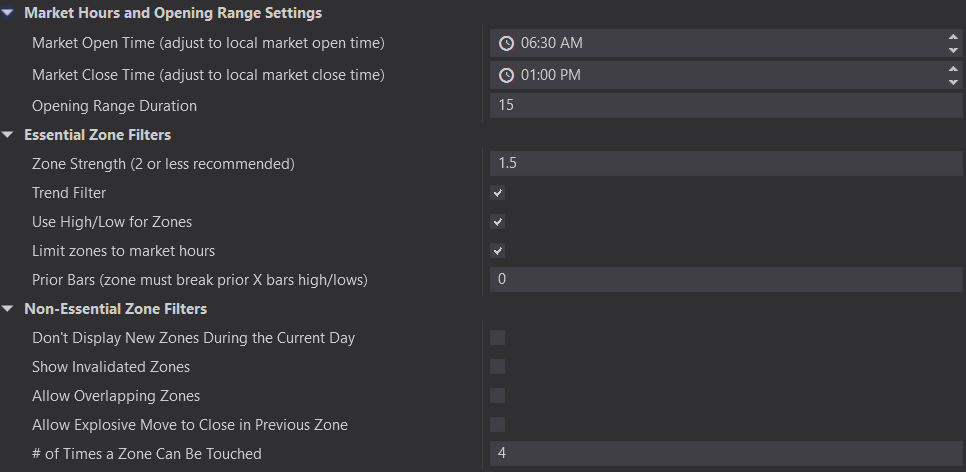Click clock icon in Market Close Time field

[x=506, y=75]
